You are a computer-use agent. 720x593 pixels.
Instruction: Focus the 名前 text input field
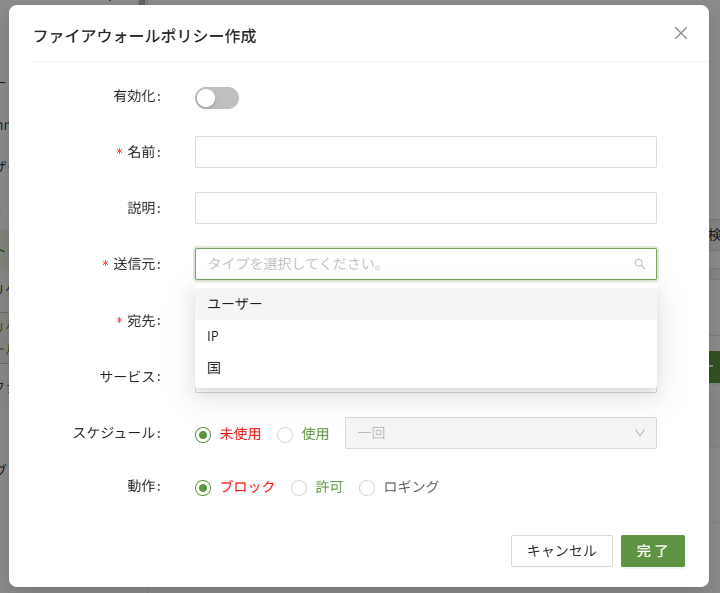click(425, 152)
